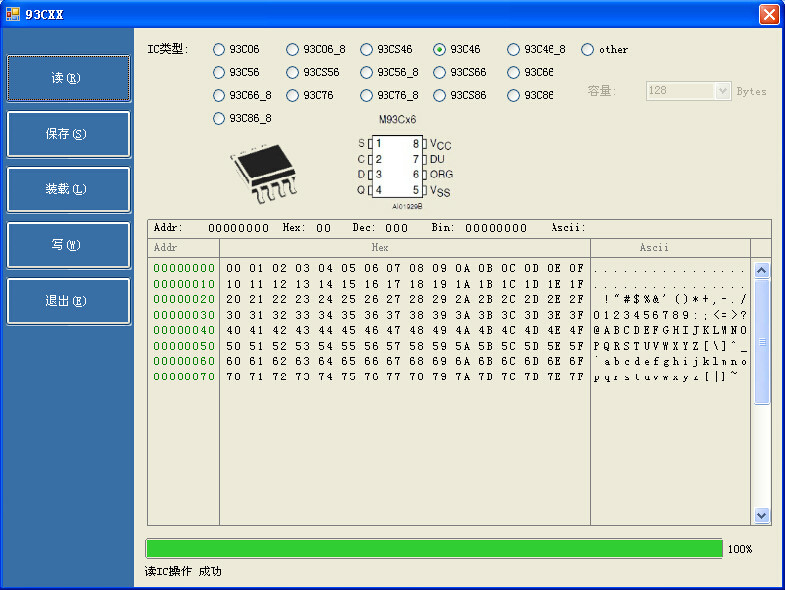
Task: Choose the 93CS46 IC type
Action: (386, 49)
